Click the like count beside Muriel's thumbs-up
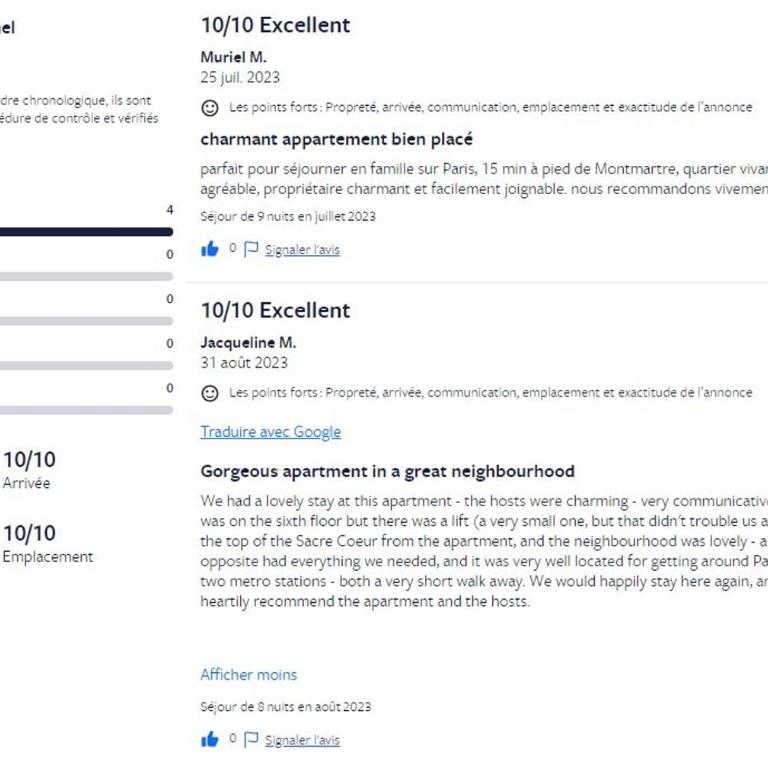Screen dimensions: 768x768 tap(233, 248)
